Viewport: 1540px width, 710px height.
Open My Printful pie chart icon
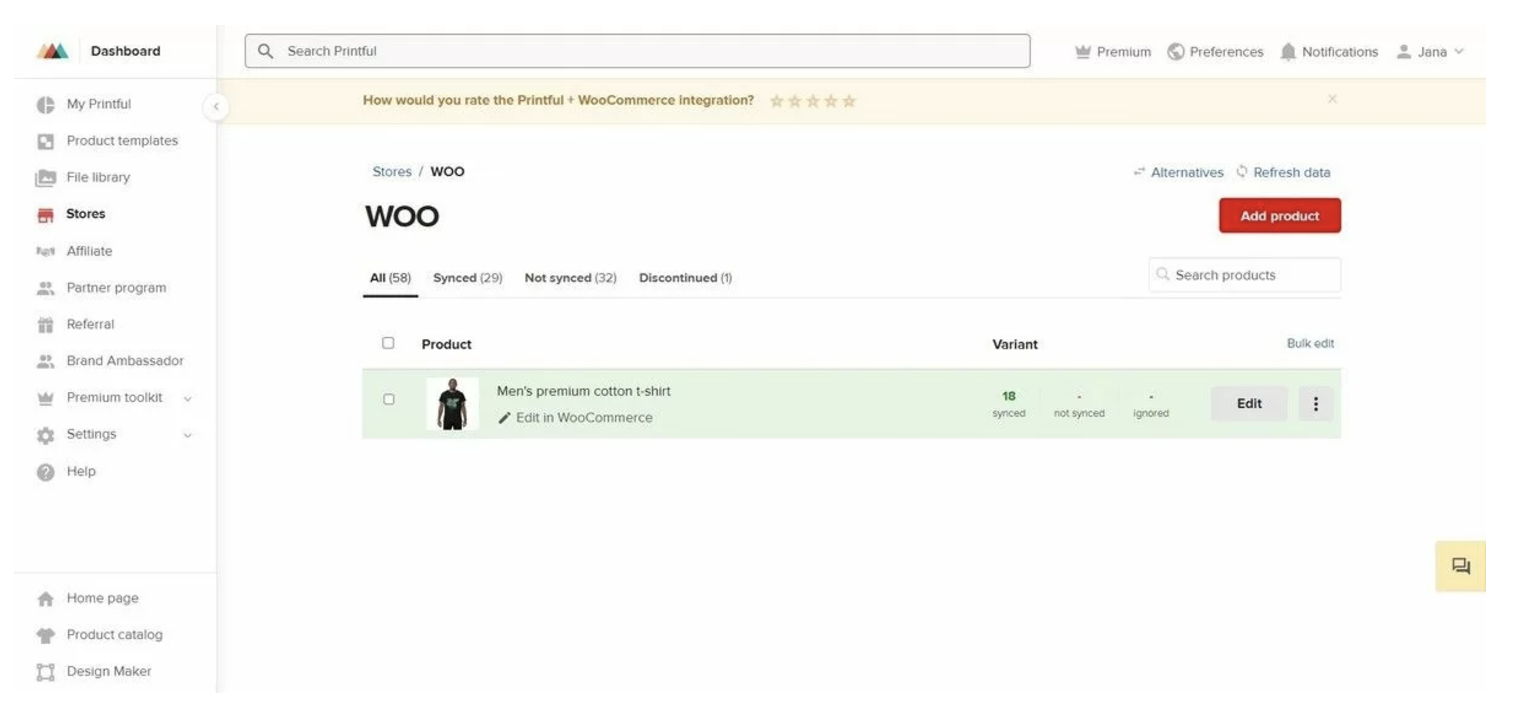45,105
